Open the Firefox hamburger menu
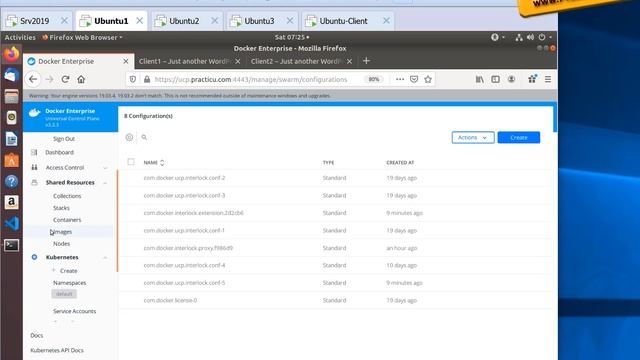Screen dimensions: 640x360 pos(548,79)
